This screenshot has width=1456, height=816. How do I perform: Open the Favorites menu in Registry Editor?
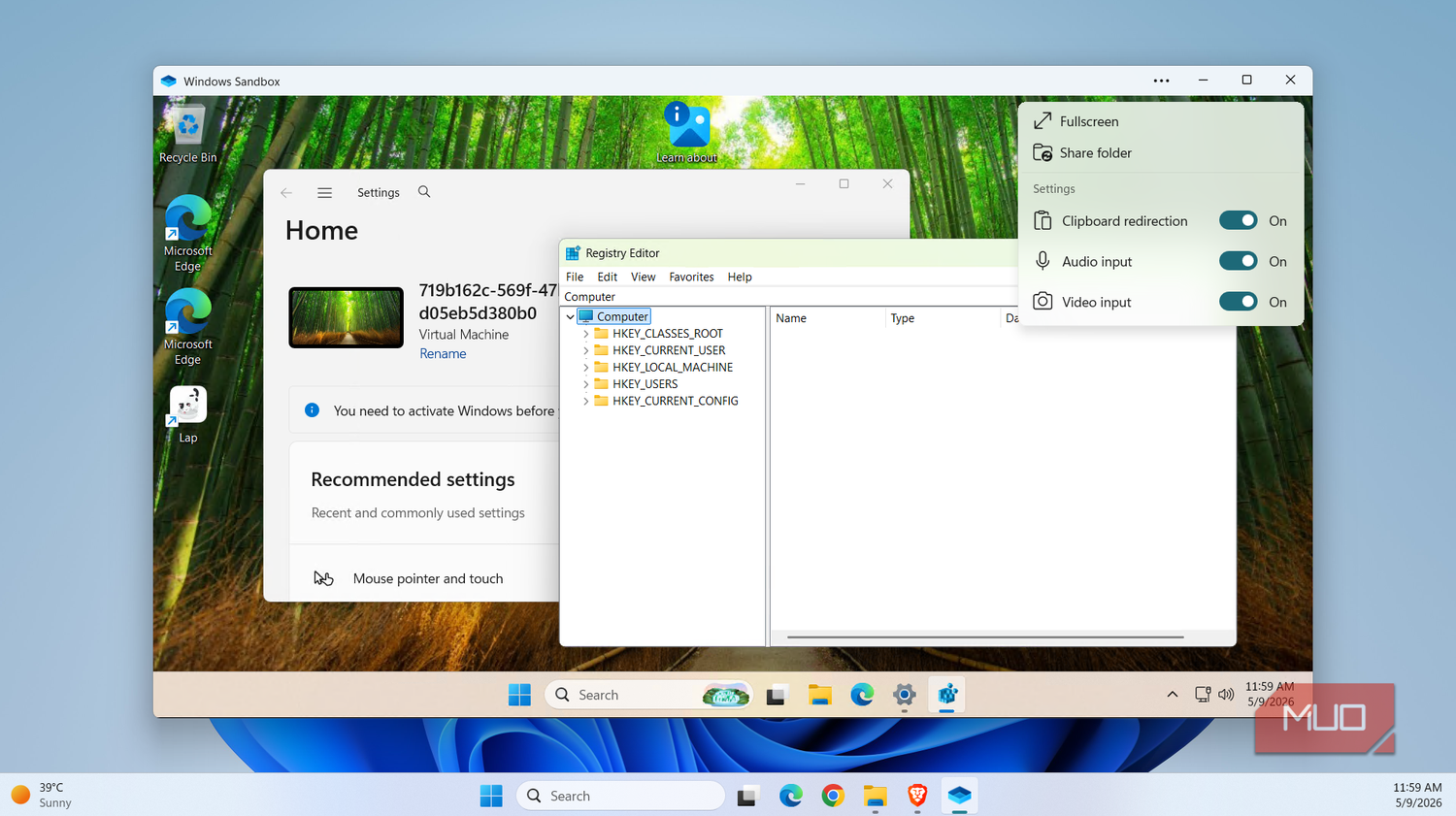[691, 277]
